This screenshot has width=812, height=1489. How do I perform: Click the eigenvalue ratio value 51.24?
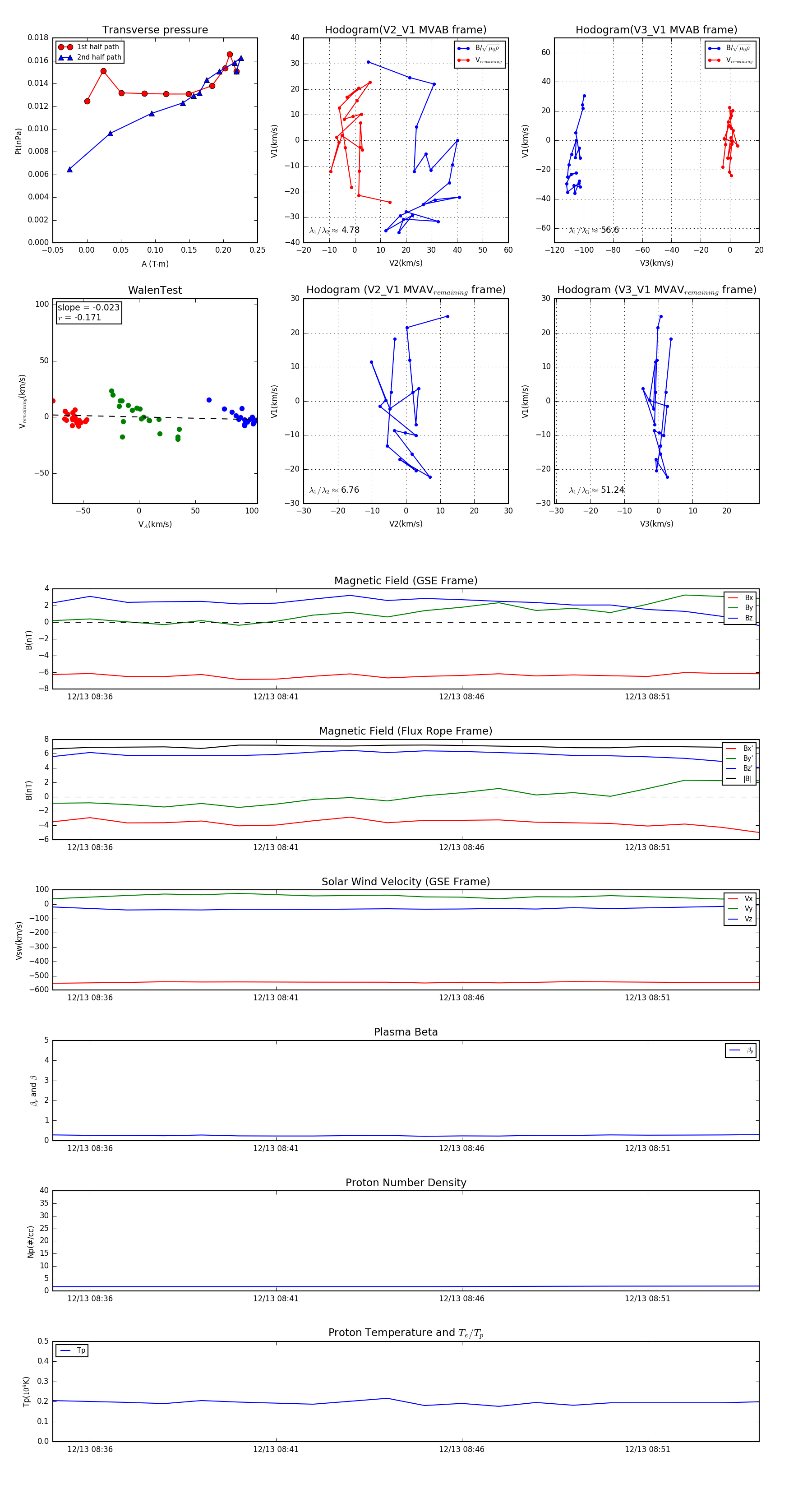point(613,490)
